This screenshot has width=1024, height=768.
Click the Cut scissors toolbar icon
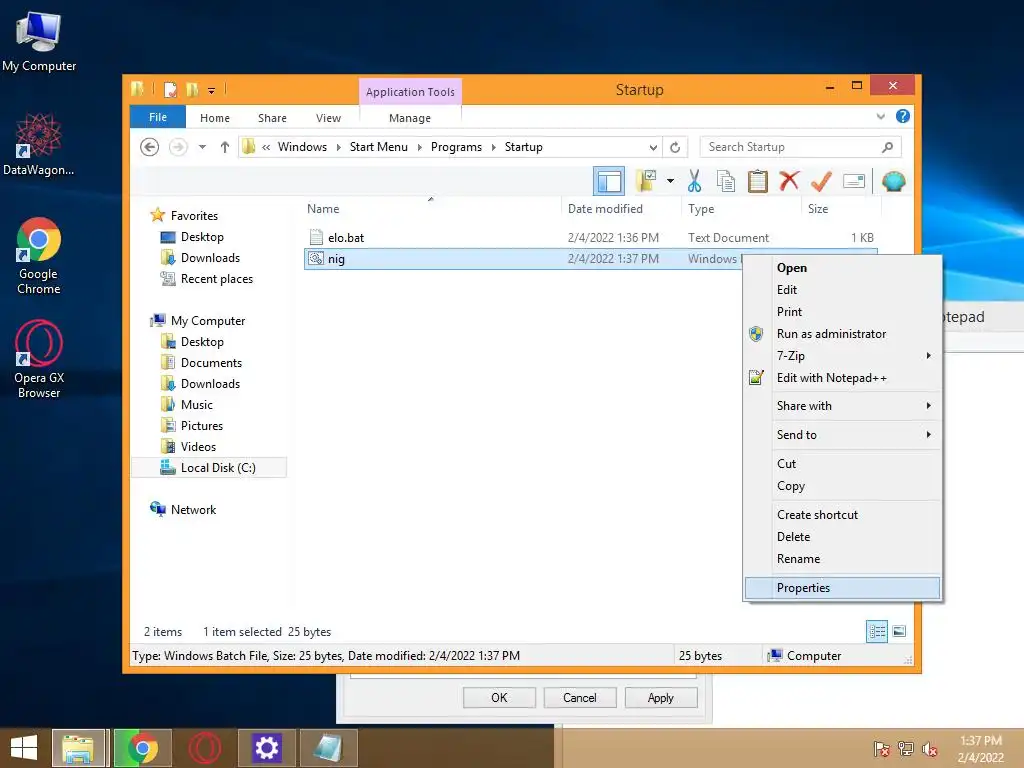click(x=694, y=181)
